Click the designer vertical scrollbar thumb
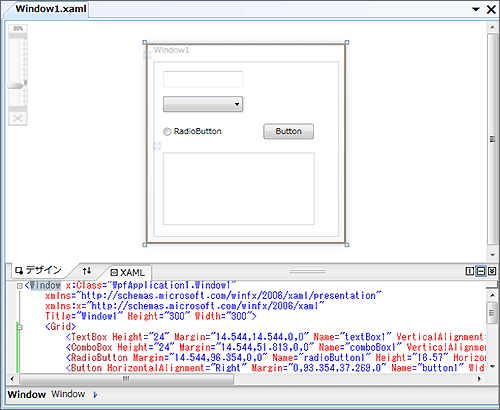The image size is (500, 410). 492,139
